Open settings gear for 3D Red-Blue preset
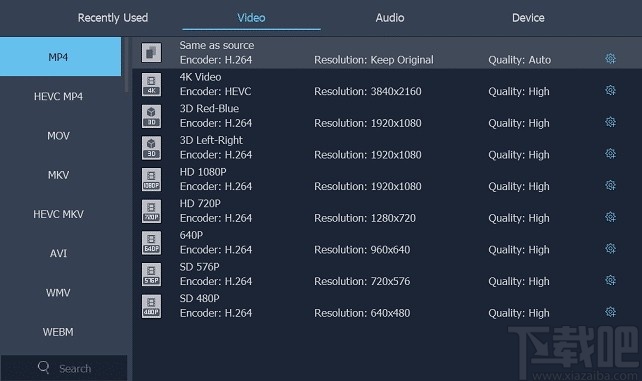Viewport: 642px width, 381px height. (610, 122)
